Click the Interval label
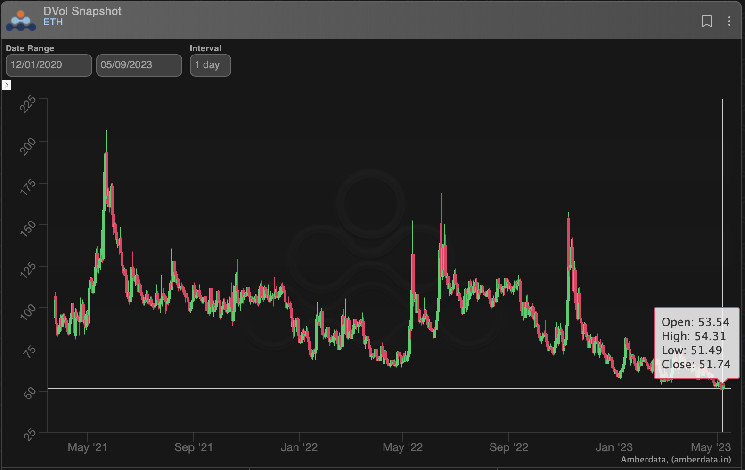The height and width of the screenshot is (470, 745). [205, 48]
